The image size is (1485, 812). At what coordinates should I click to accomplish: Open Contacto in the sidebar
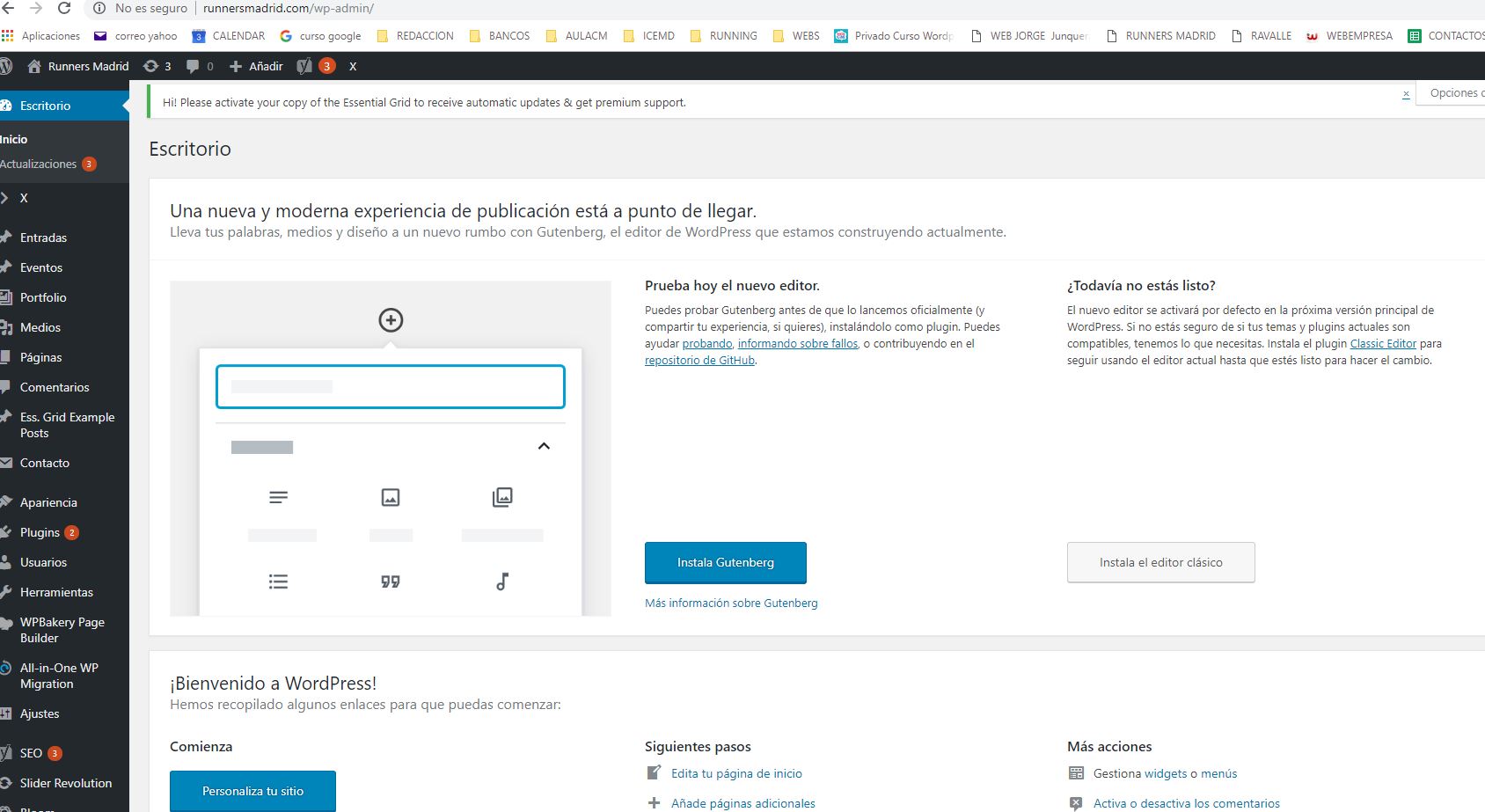64,463
